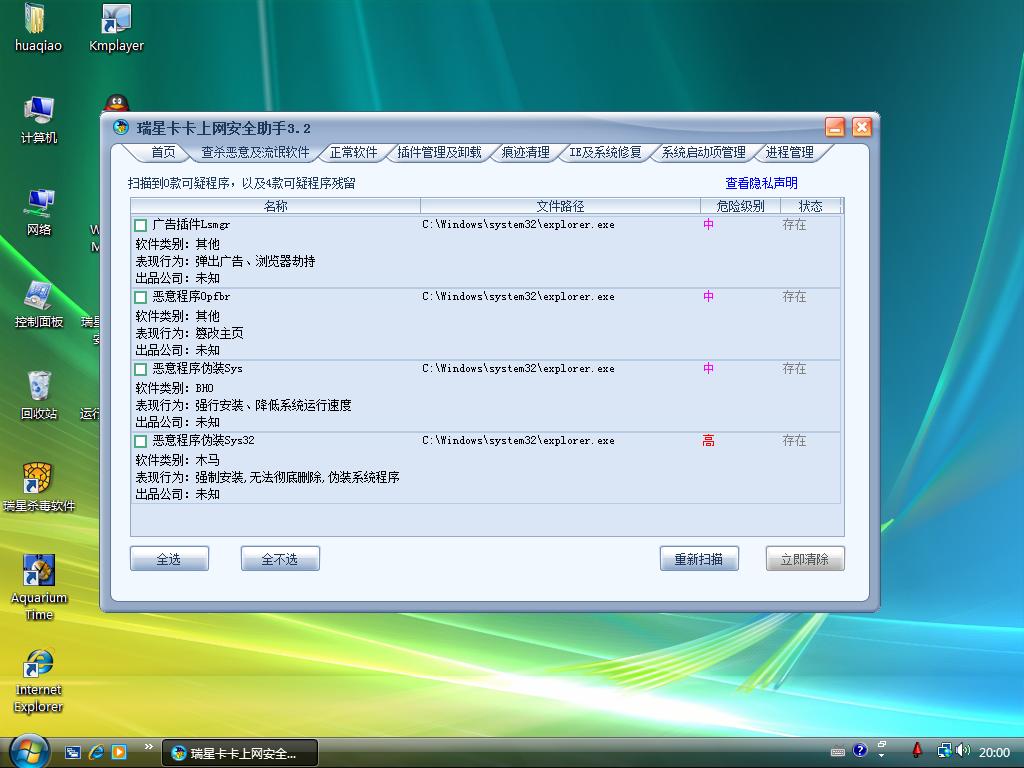Screen dimensions: 1024x768
Task: Select the 广告插件Lsmgr entry name
Action: click(191, 225)
